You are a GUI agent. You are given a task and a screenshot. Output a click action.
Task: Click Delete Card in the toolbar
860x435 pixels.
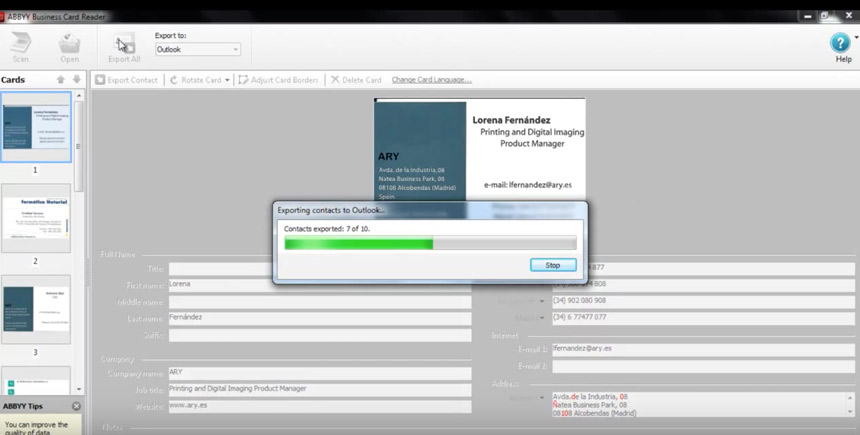point(356,80)
